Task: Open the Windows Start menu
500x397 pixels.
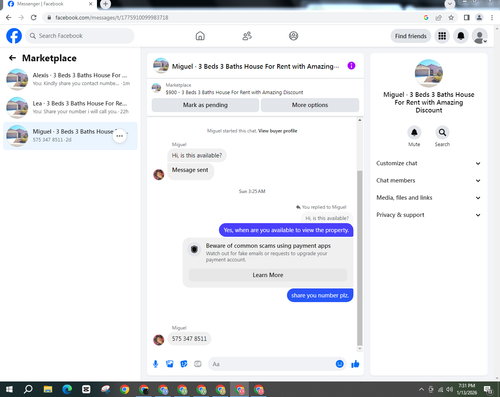Action: 9,389
